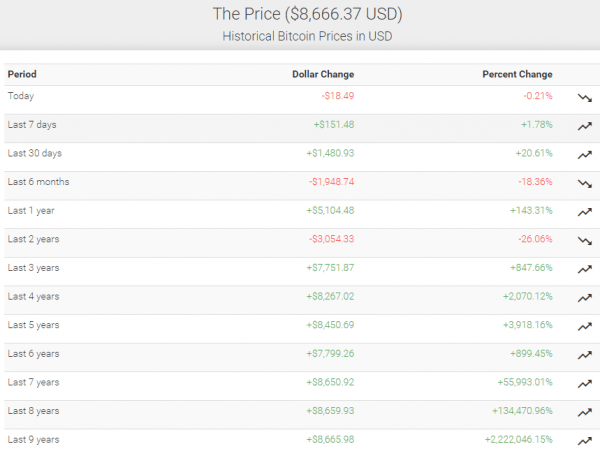This screenshot has width=600, height=458.
Task: Click the +$7,799.26 dollar change value
Action: coord(330,354)
